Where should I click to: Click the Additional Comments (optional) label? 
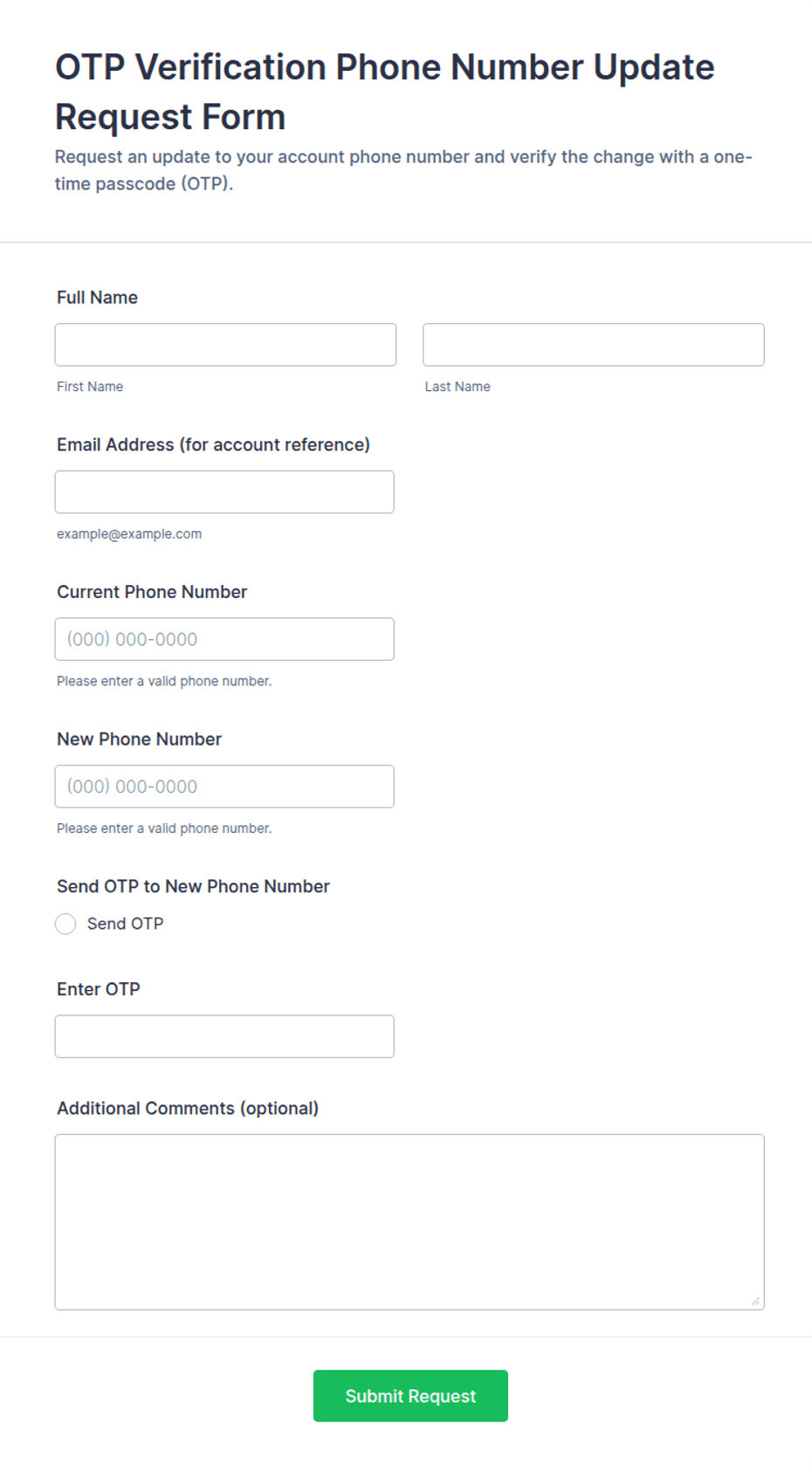[x=188, y=1109]
